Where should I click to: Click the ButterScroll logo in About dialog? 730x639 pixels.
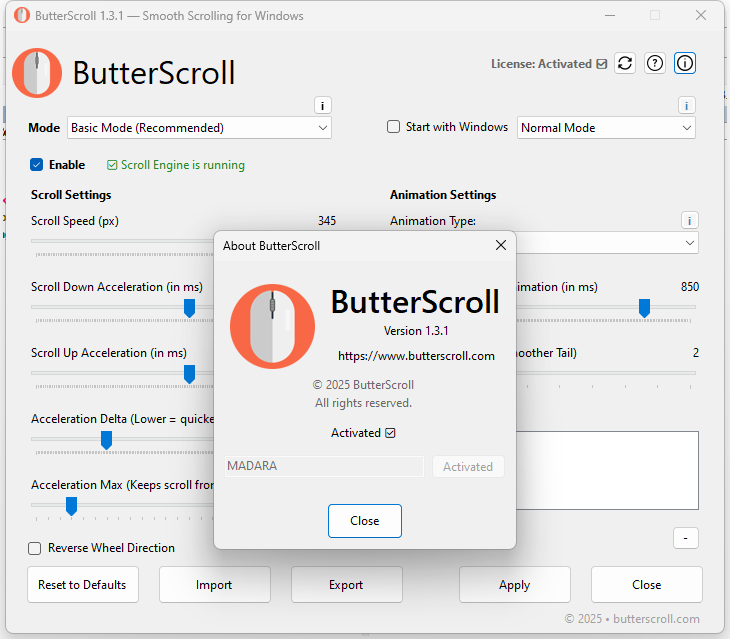click(x=272, y=326)
